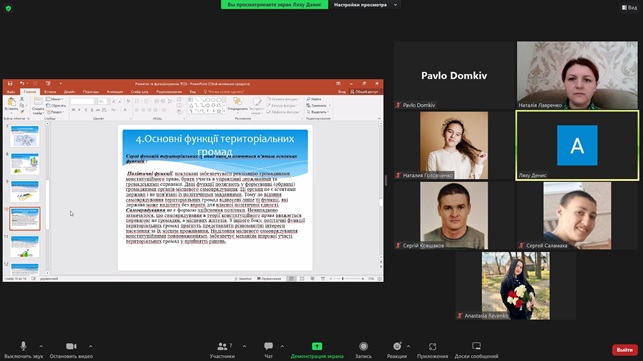Click the green Демонстрация экрана share icon
Viewport: 643px width, 361px height.
pyautogui.click(x=317, y=346)
